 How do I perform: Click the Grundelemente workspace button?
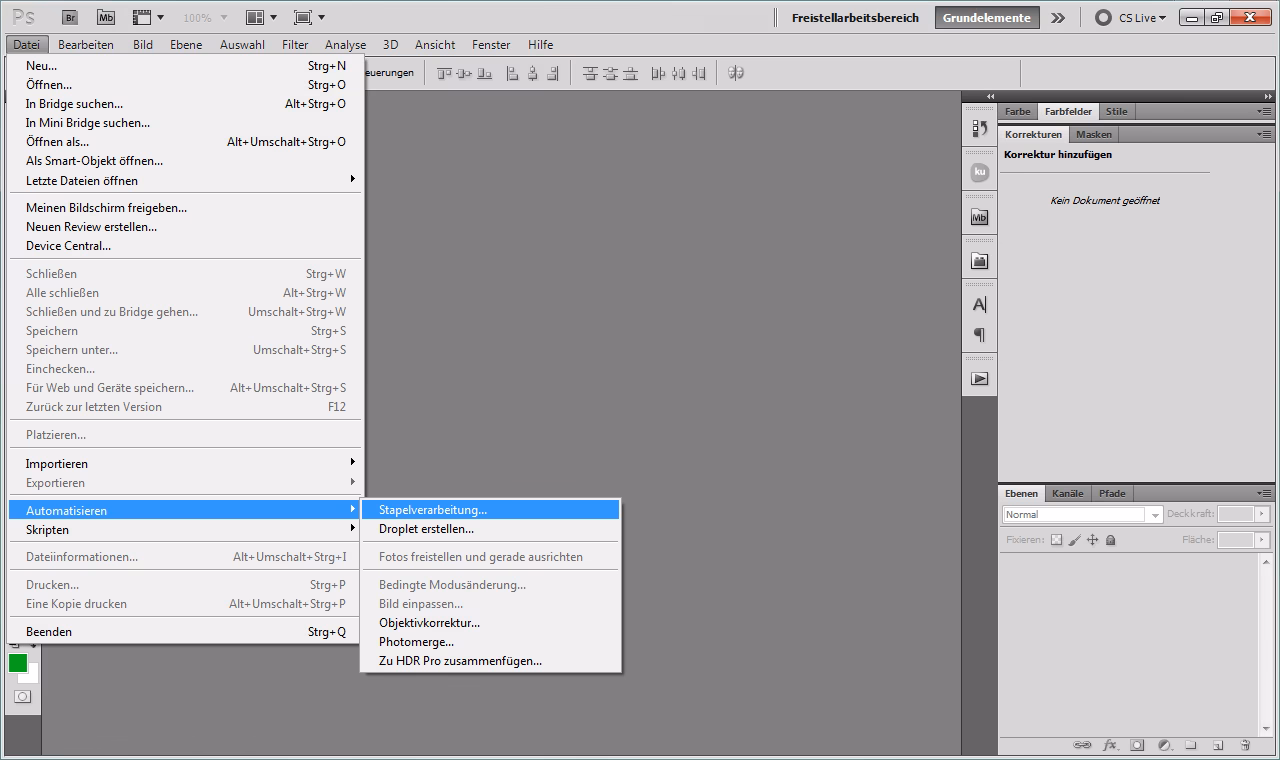(x=986, y=18)
